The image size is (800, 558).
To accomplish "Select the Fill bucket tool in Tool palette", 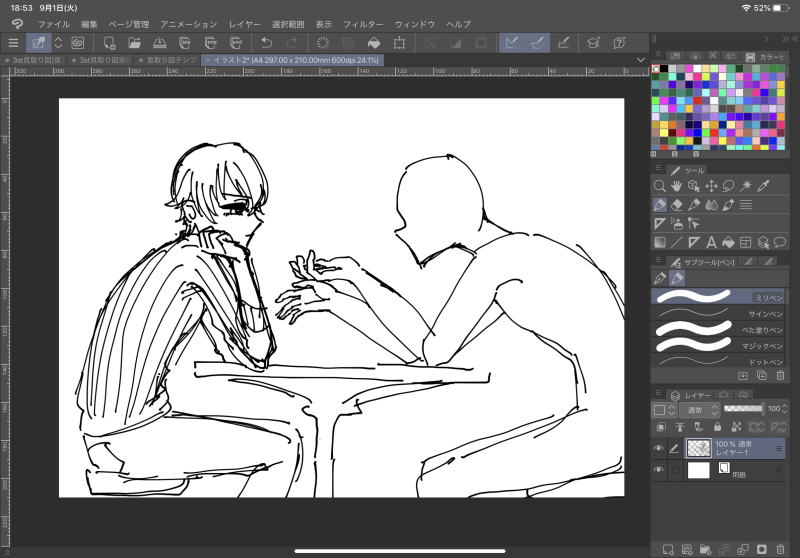I will click(x=729, y=243).
